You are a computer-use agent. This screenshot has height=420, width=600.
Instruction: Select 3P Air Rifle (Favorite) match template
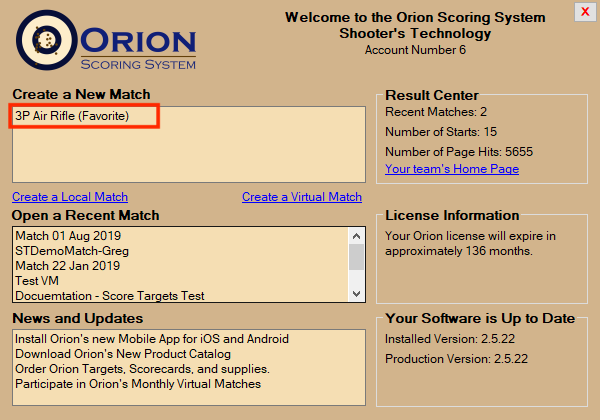(86, 116)
